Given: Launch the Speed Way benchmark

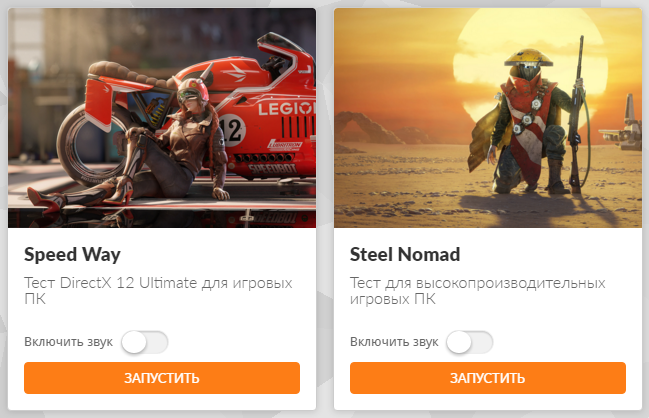Looking at the screenshot, I should tap(162, 378).
